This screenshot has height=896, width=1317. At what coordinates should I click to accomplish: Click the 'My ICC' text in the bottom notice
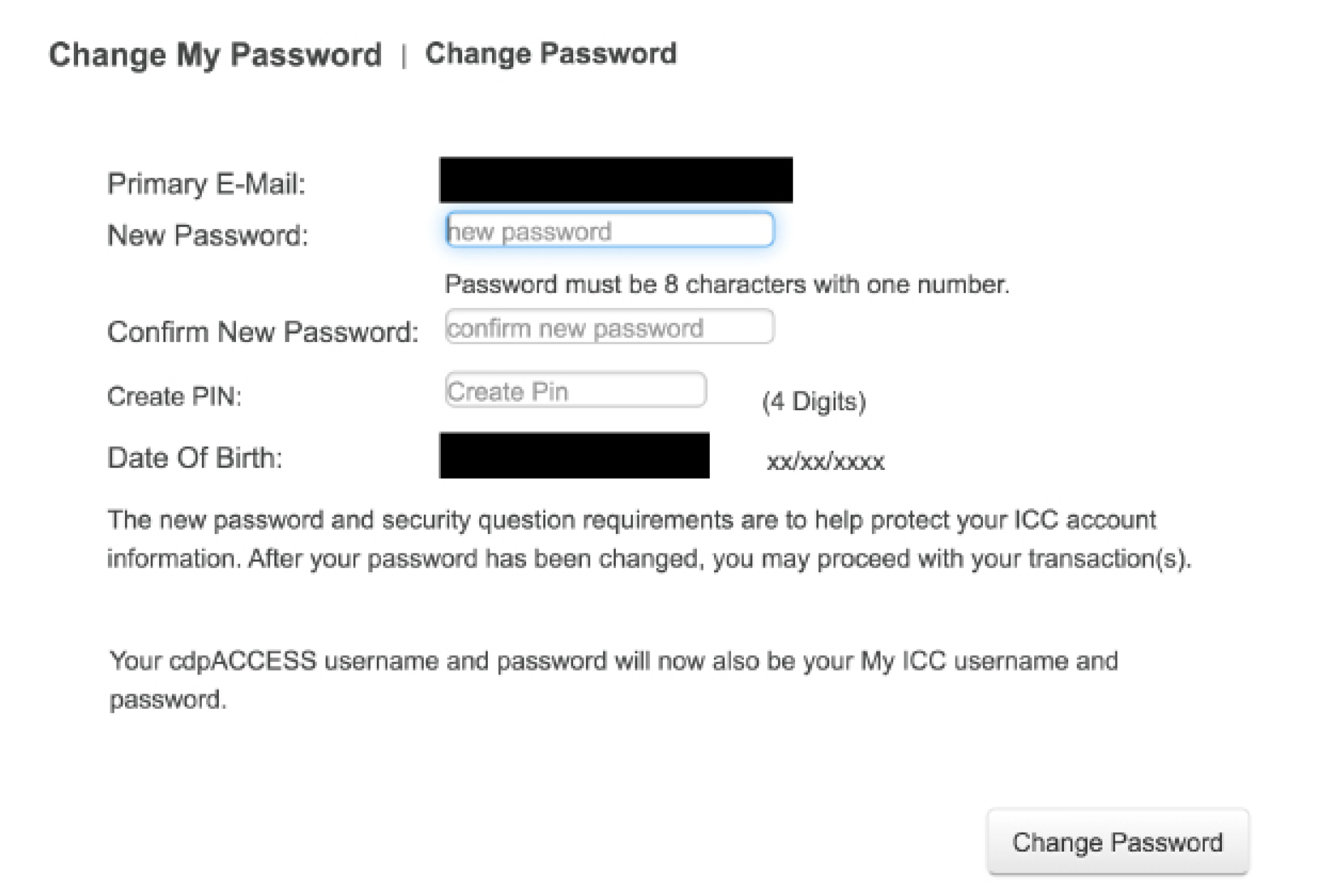point(903,661)
